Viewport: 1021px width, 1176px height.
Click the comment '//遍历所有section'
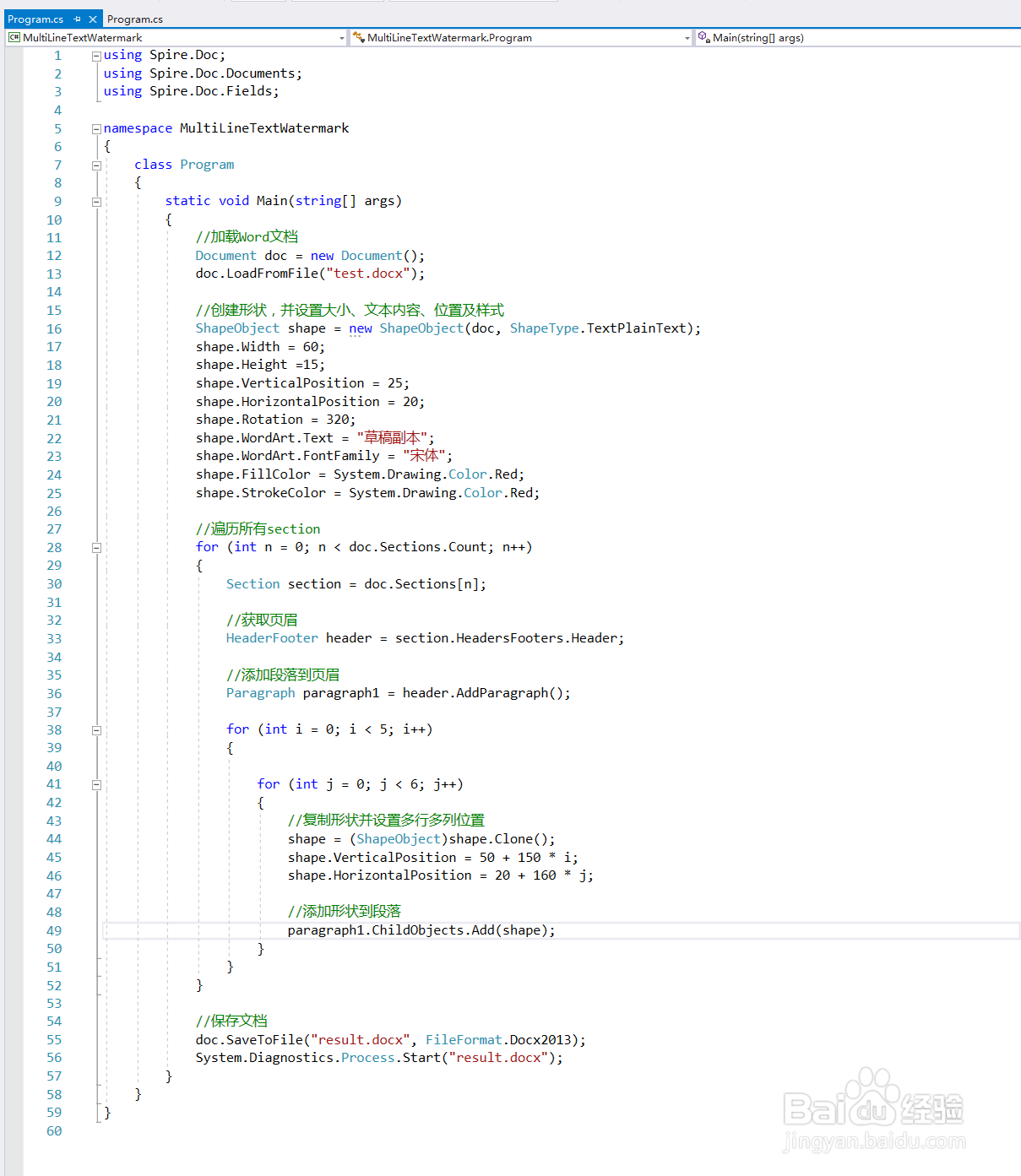(x=258, y=529)
